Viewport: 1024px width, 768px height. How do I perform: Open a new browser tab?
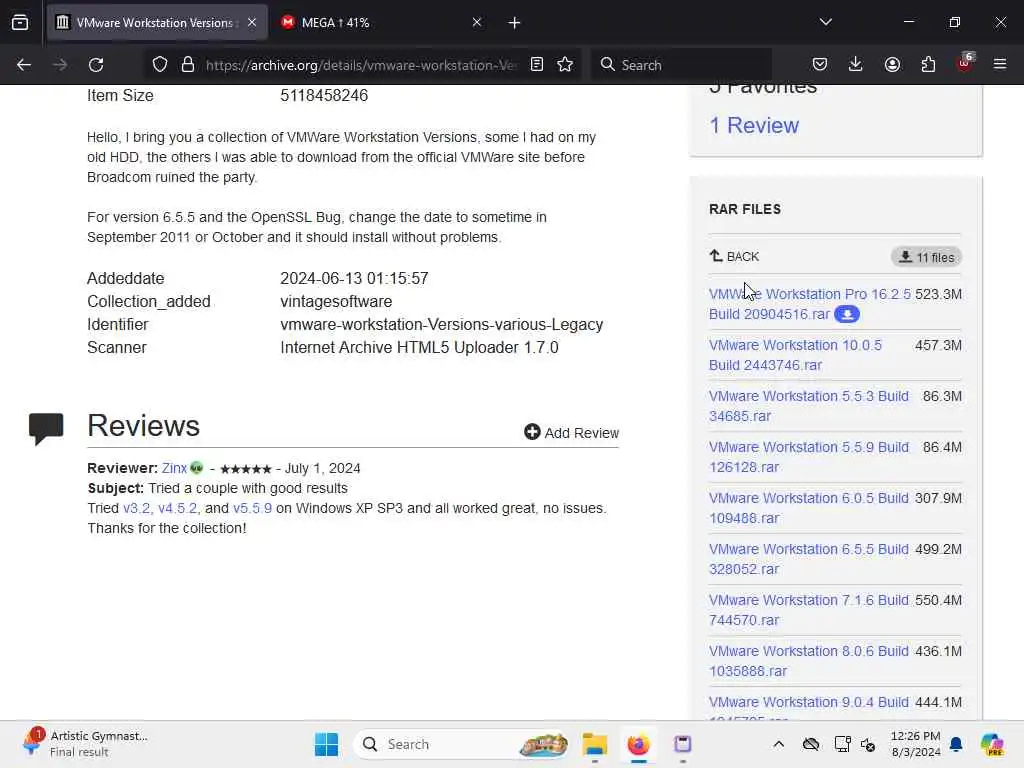[x=515, y=23]
